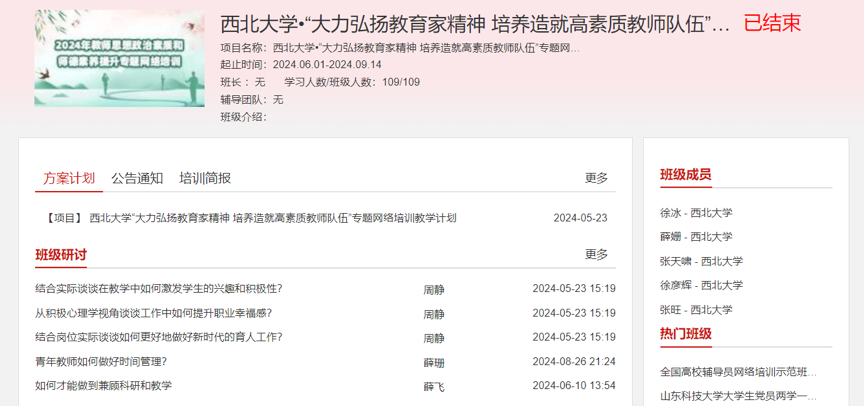Image resolution: width=864 pixels, height=406 pixels.
Task: Switch to the 培训简报 tab
Action: (205, 178)
